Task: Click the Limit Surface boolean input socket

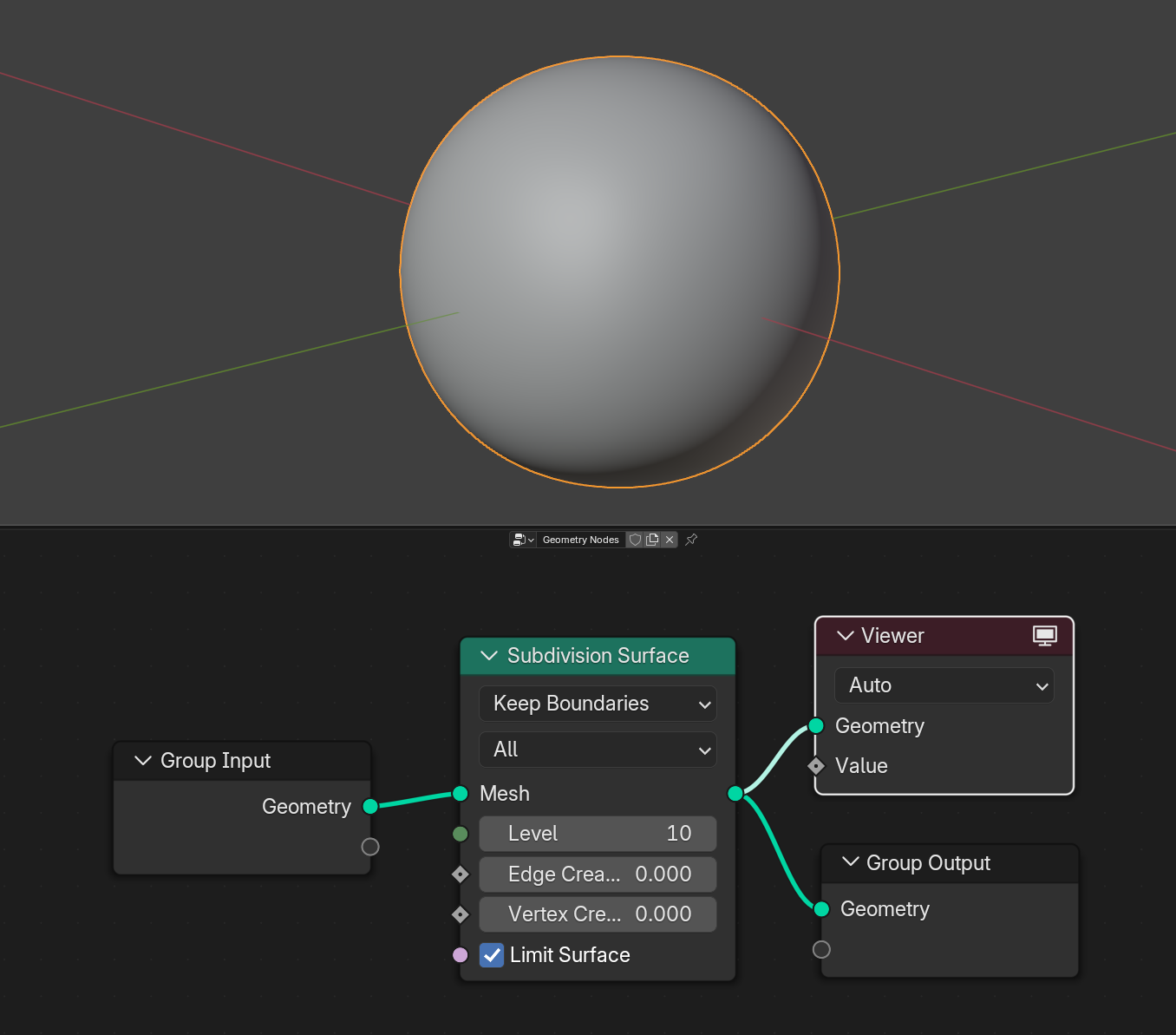Action: tap(461, 955)
